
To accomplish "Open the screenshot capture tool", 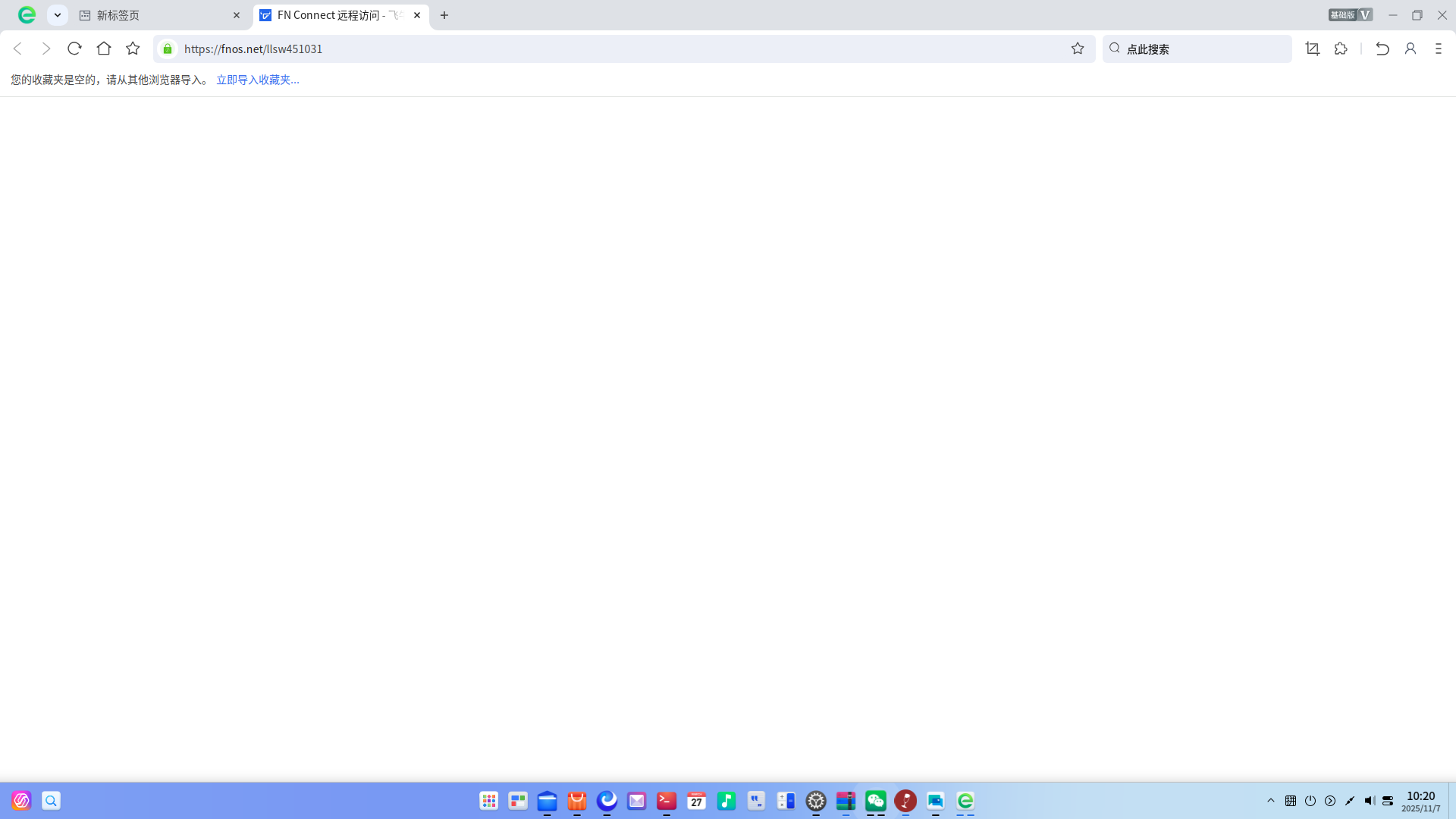I will [1313, 49].
